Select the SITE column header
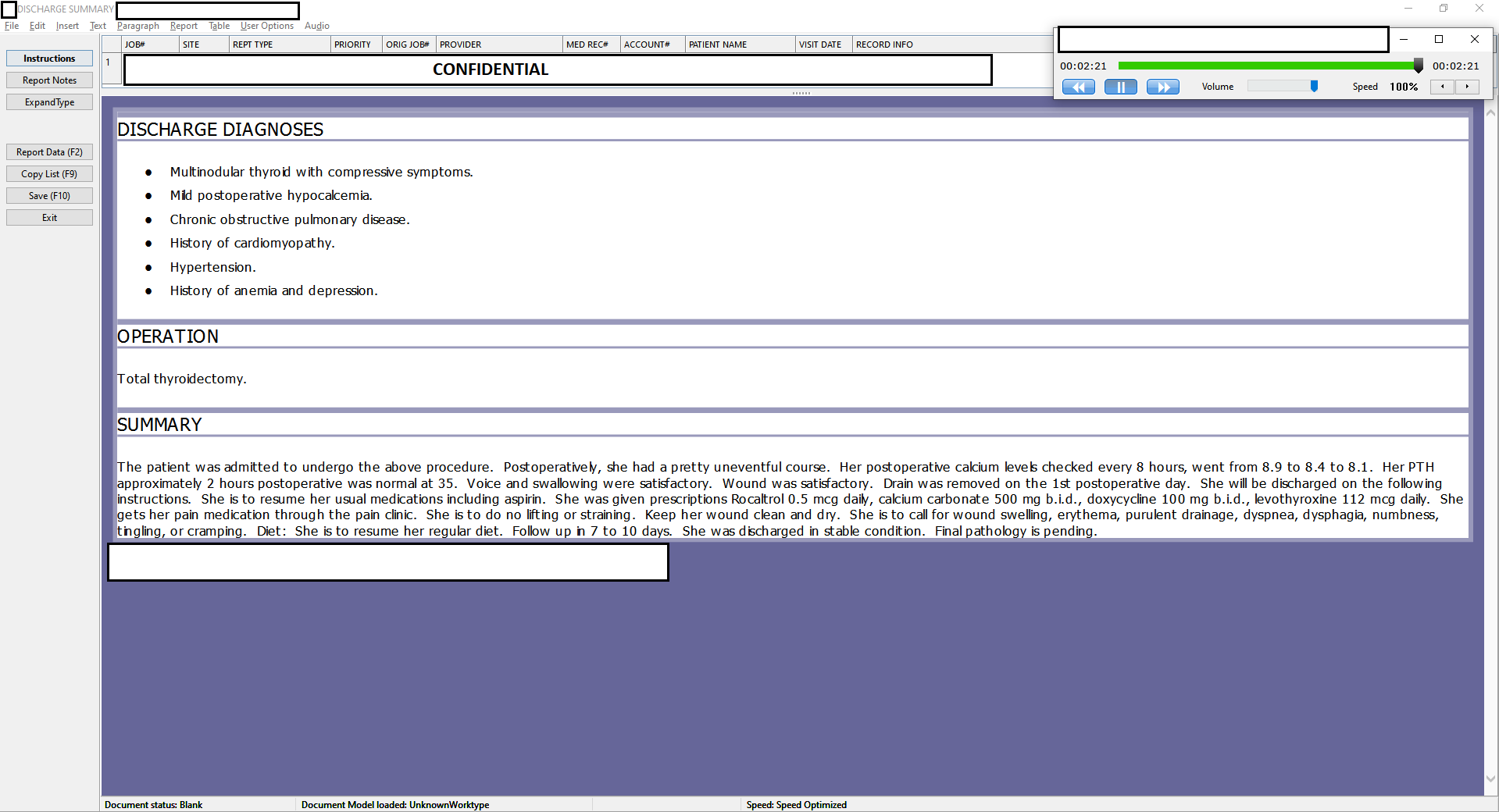Screen dimensions: 1499x812 204,45
